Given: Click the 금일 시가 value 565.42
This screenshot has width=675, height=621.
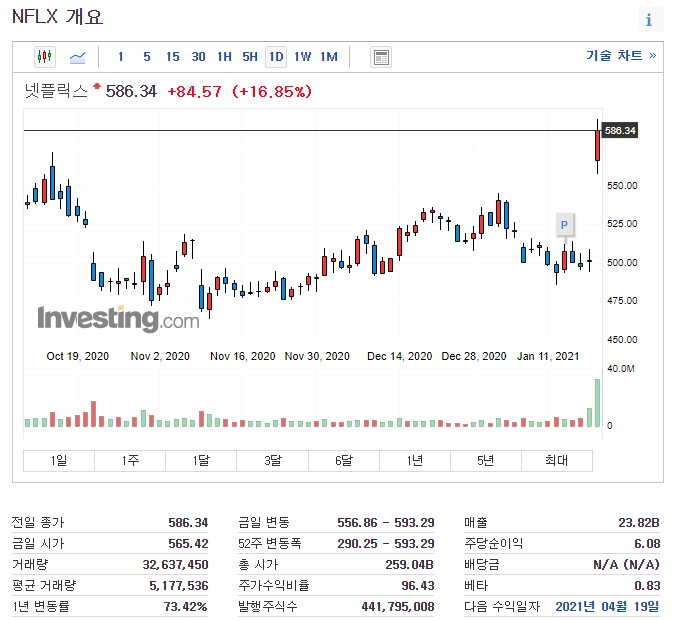Looking at the screenshot, I should pyautogui.click(x=188, y=544).
